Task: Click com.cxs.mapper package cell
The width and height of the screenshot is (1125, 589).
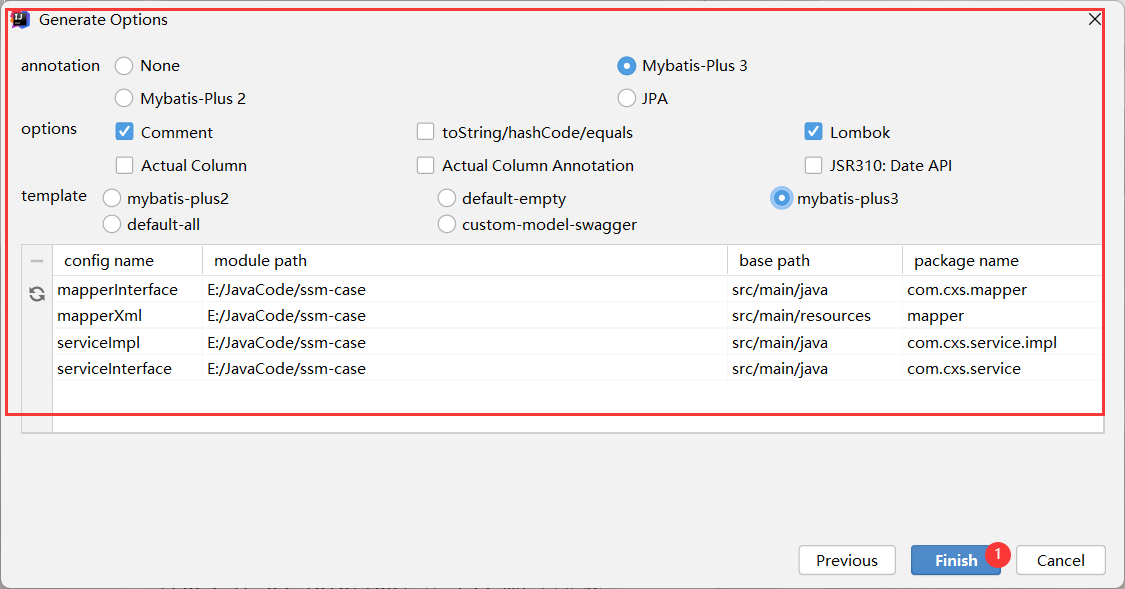Action: 1002,290
